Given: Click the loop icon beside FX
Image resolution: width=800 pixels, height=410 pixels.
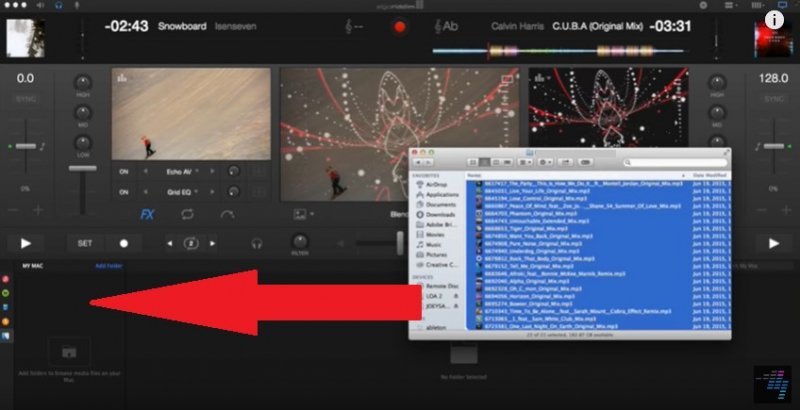Looking at the screenshot, I should pyautogui.click(x=187, y=213).
